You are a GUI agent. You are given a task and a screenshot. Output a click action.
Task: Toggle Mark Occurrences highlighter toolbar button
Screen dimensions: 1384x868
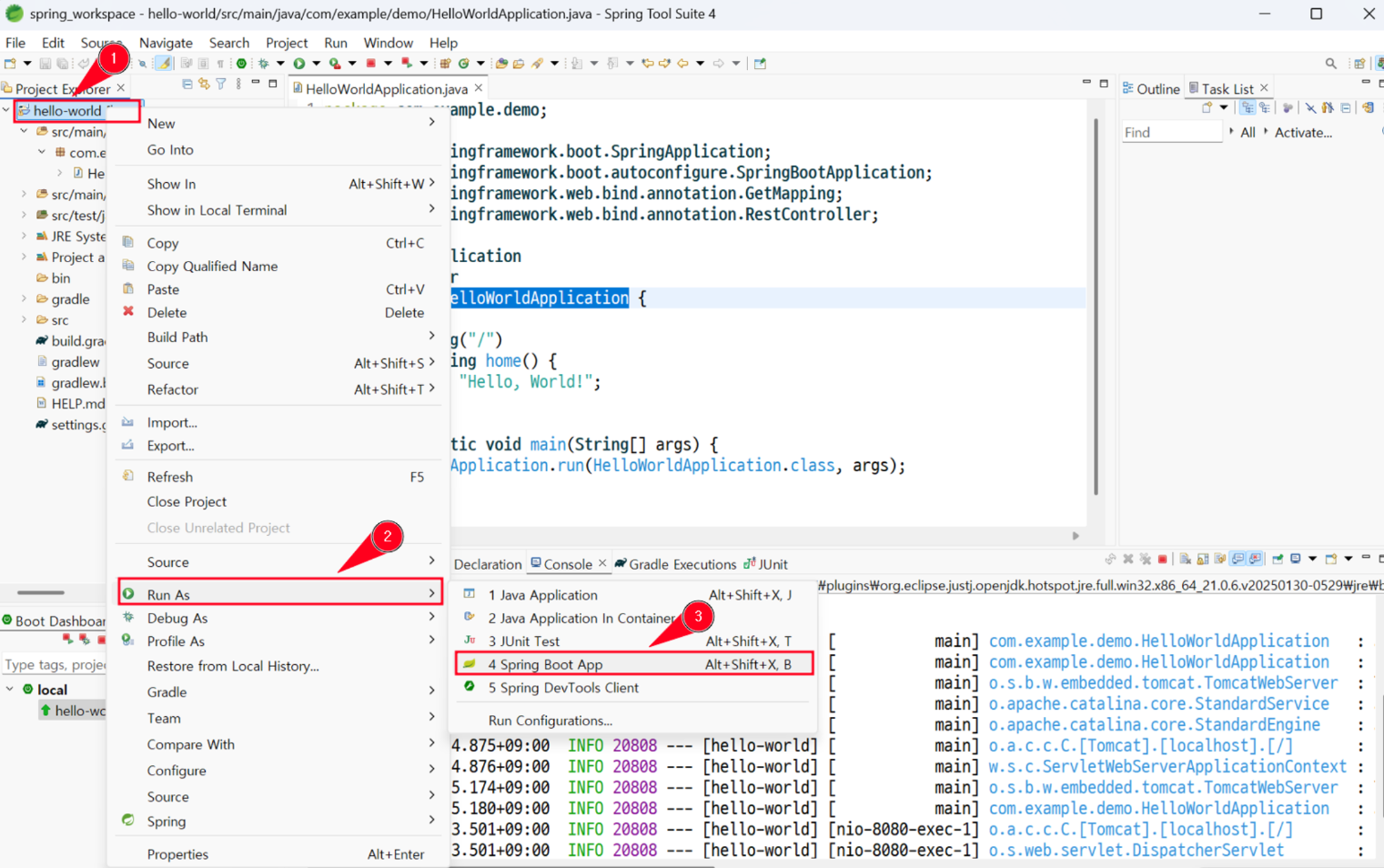click(163, 63)
